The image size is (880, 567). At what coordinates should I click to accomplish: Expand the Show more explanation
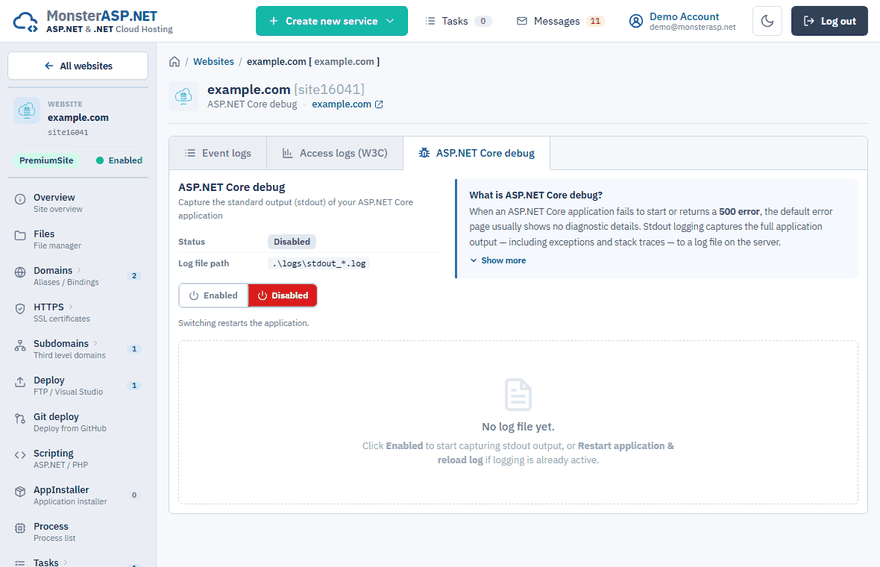click(498, 260)
